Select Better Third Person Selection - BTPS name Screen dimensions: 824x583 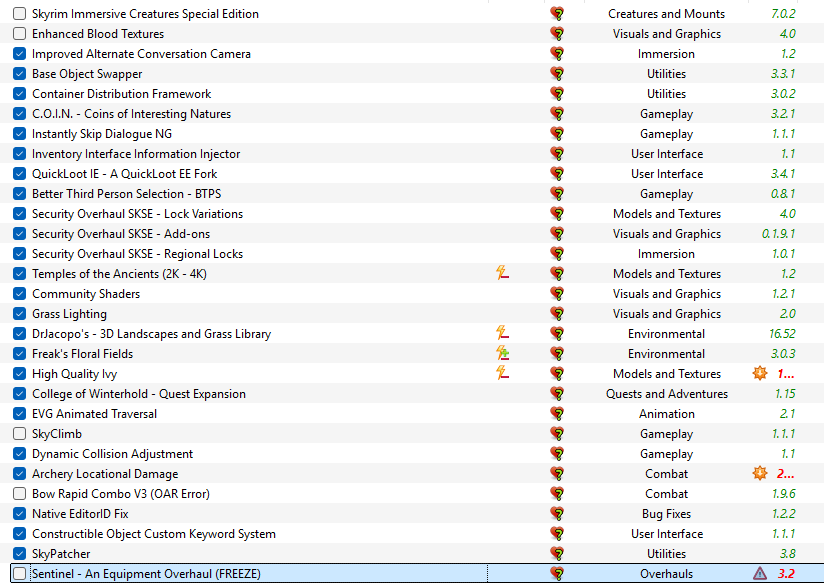click(x=127, y=194)
